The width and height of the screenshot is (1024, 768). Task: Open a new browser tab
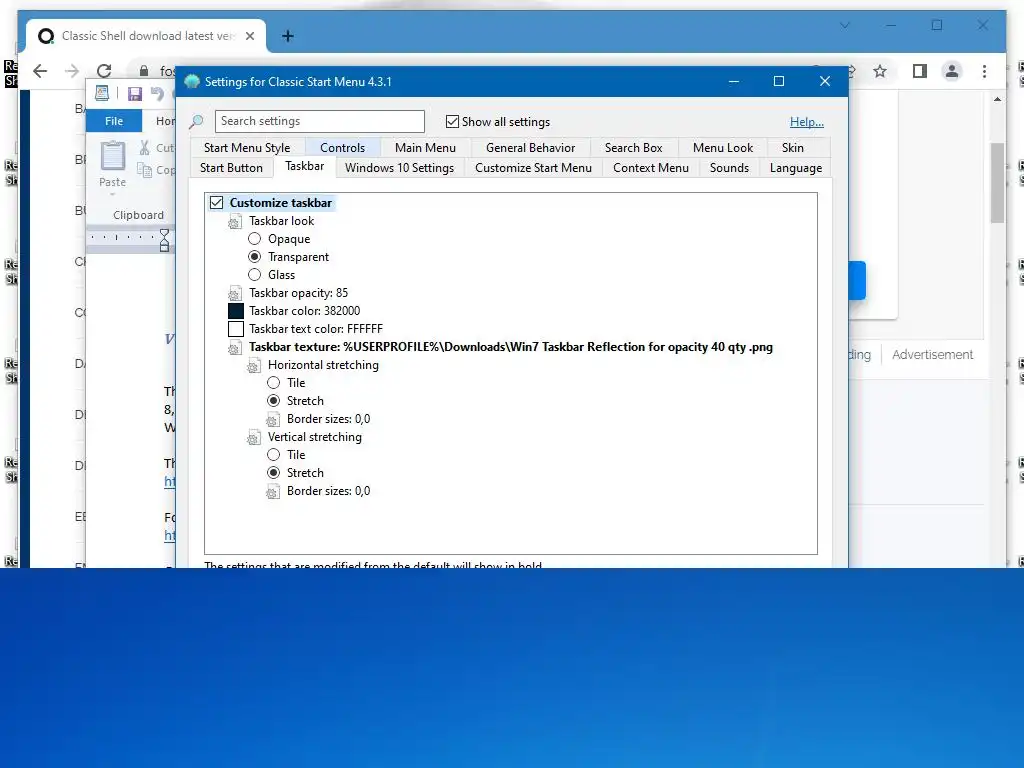(x=287, y=36)
